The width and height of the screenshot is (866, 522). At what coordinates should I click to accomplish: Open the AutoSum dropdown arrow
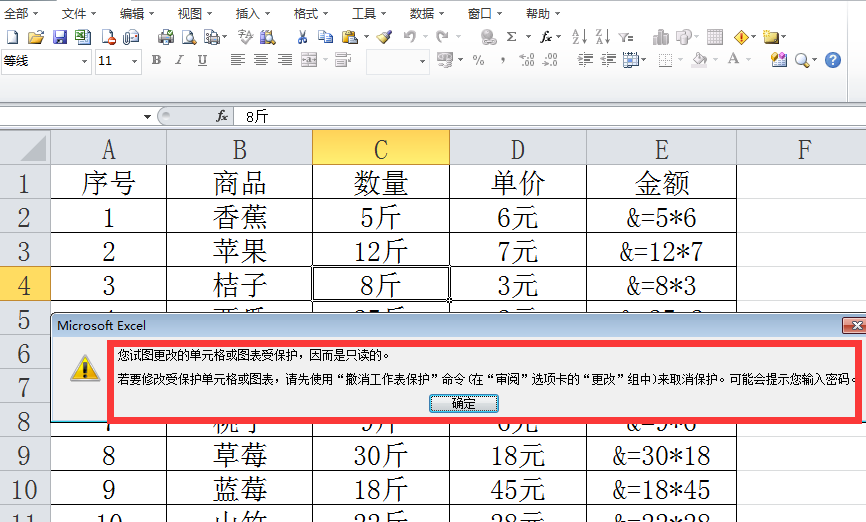point(528,37)
